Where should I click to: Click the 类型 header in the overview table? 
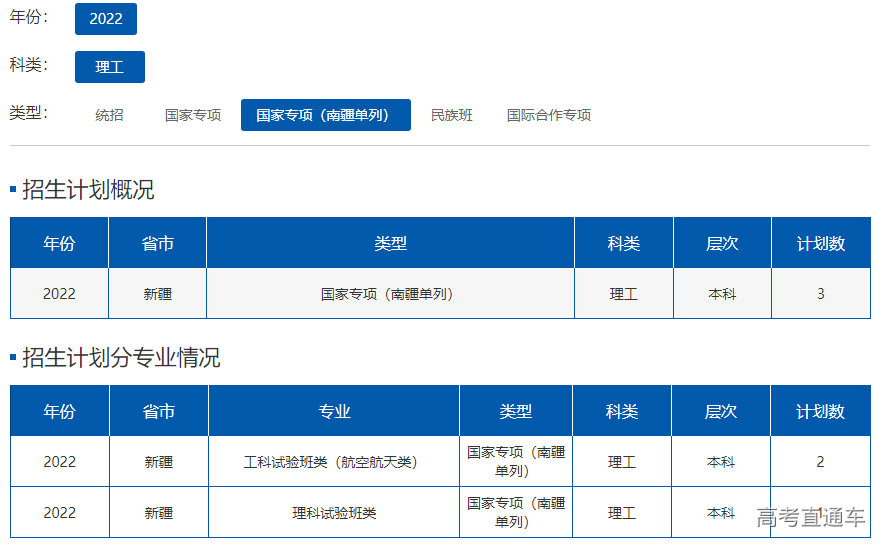pyautogui.click(x=390, y=243)
